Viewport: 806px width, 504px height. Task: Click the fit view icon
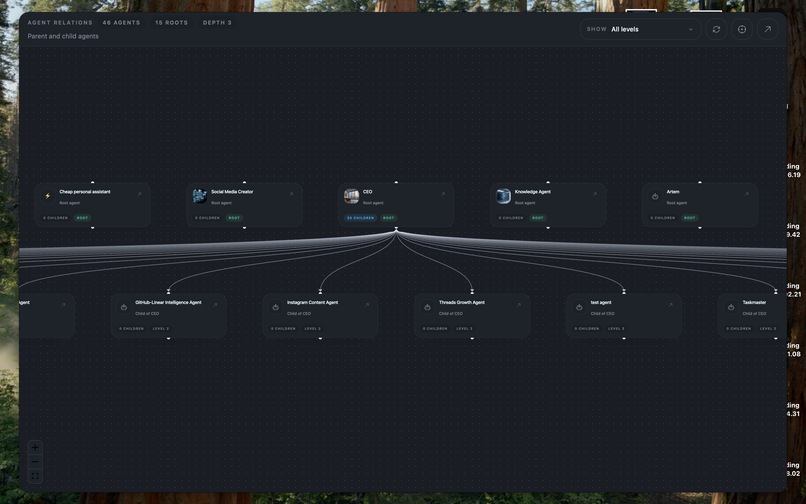(35, 476)
